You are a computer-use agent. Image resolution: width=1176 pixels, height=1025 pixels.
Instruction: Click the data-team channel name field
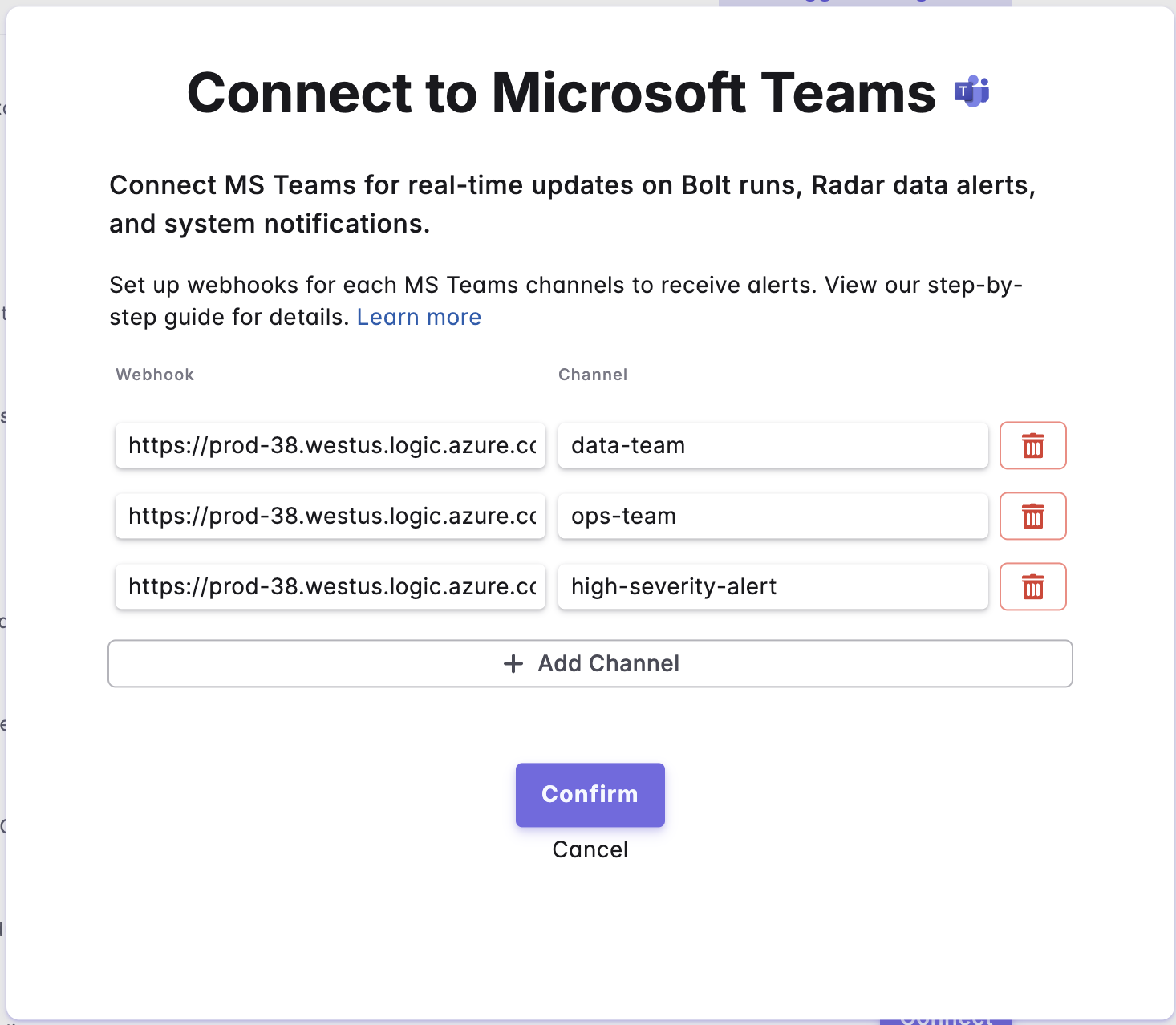(x=773, y=445)
